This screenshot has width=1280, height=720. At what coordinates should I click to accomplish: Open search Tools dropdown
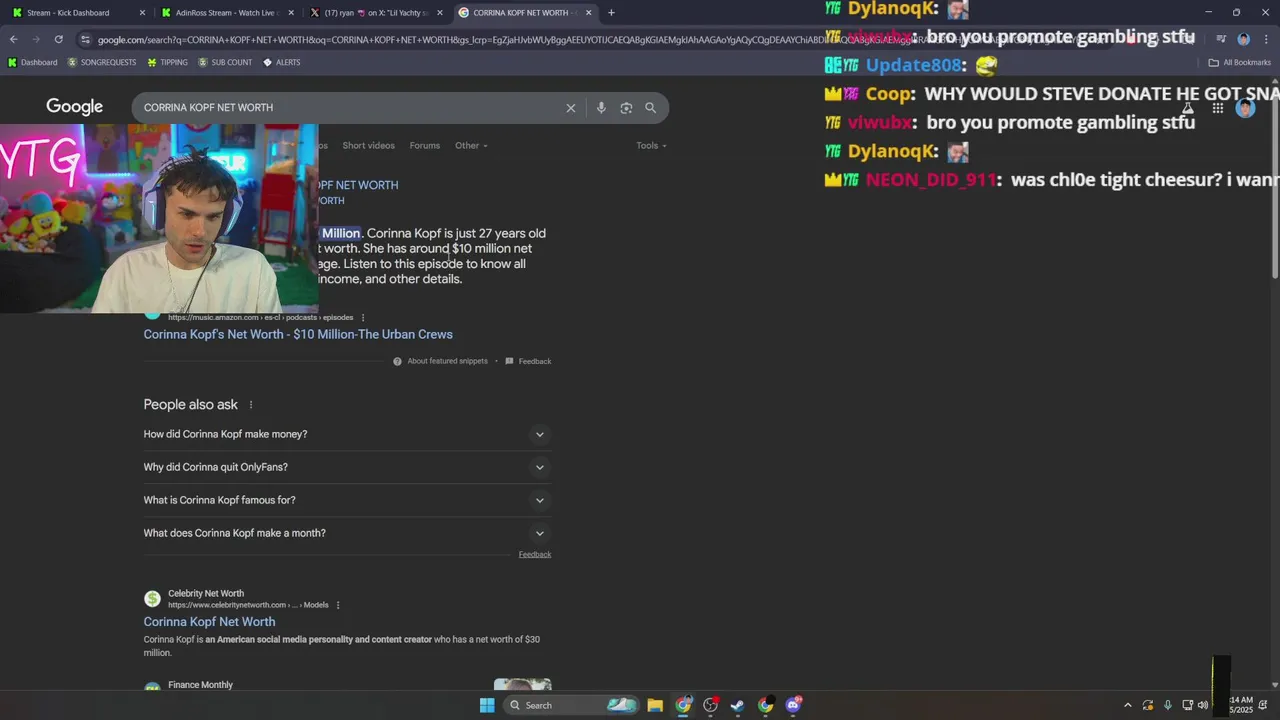point(651,146)
